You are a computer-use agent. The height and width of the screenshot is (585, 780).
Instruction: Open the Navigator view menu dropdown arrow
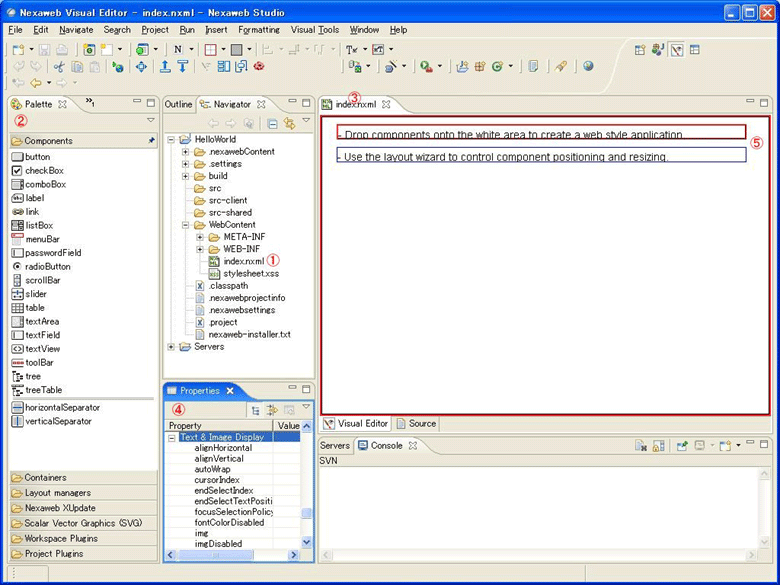[306, 120]
